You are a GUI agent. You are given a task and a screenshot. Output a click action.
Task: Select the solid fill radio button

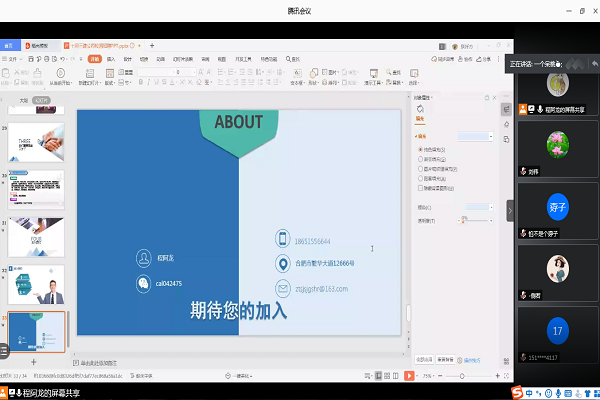pyautogui.click(x=419, y=150)
